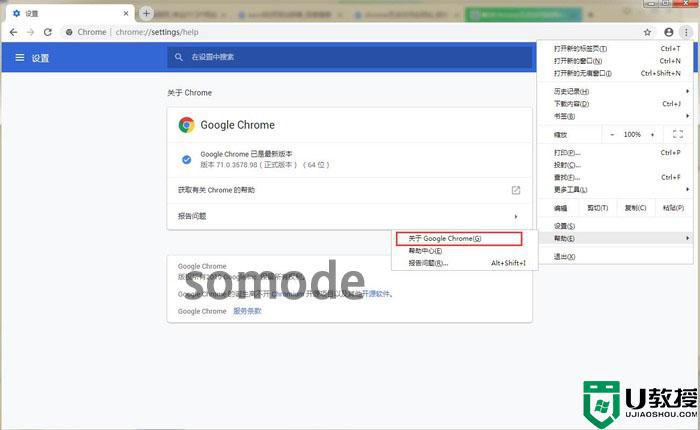The width and height of the screenshot is (700, 430).
Task: Select 投射 menu item
Action: [616, 165]
